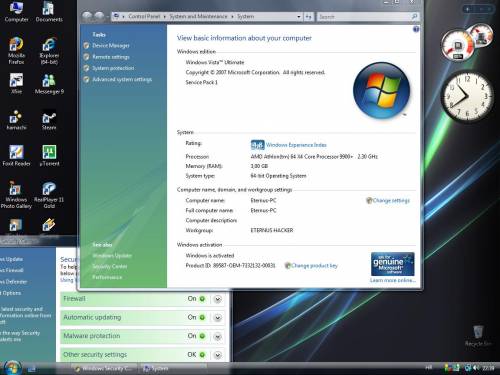Open Windows Photo Gallery shortcut
The width and height of the screenshot is (500, 375).
16,195
